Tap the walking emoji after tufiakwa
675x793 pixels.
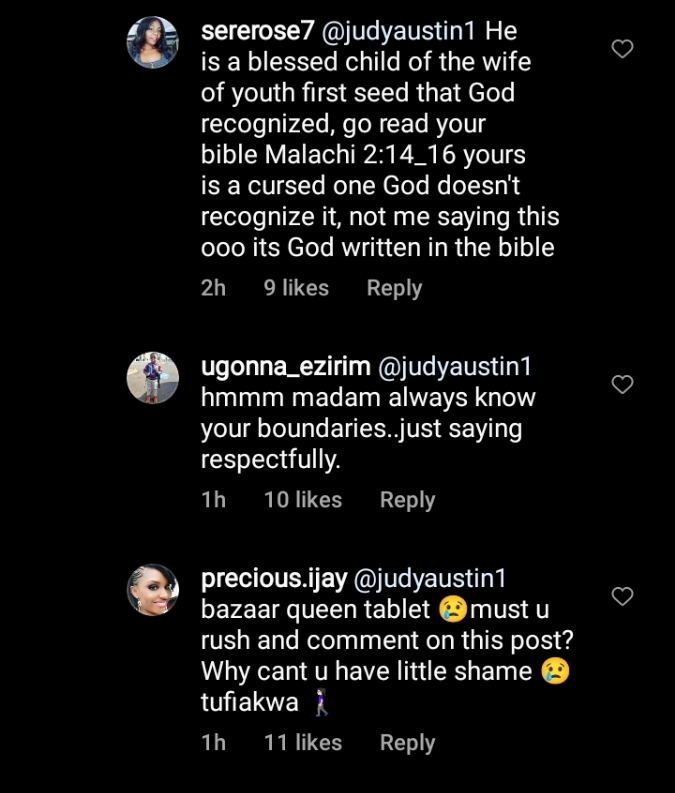pos(320,703)
